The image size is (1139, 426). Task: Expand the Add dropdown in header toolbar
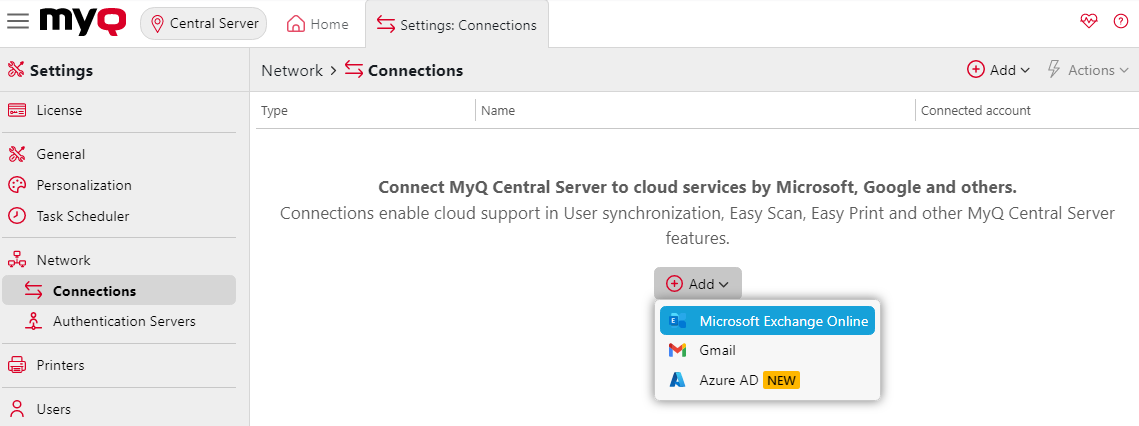[998, 70]
